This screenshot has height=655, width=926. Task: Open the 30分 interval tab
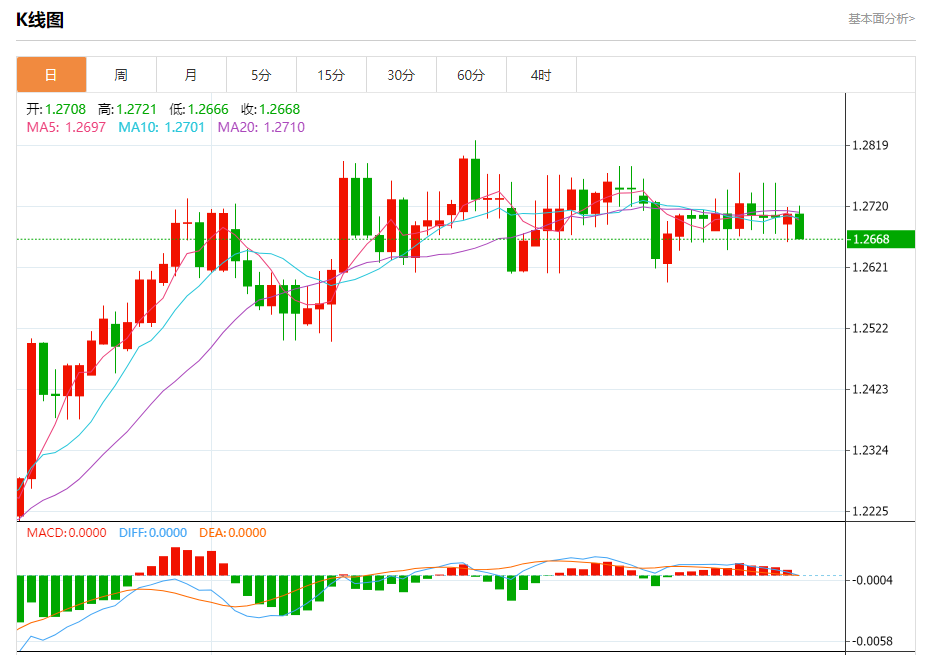[x=401, y=75]
